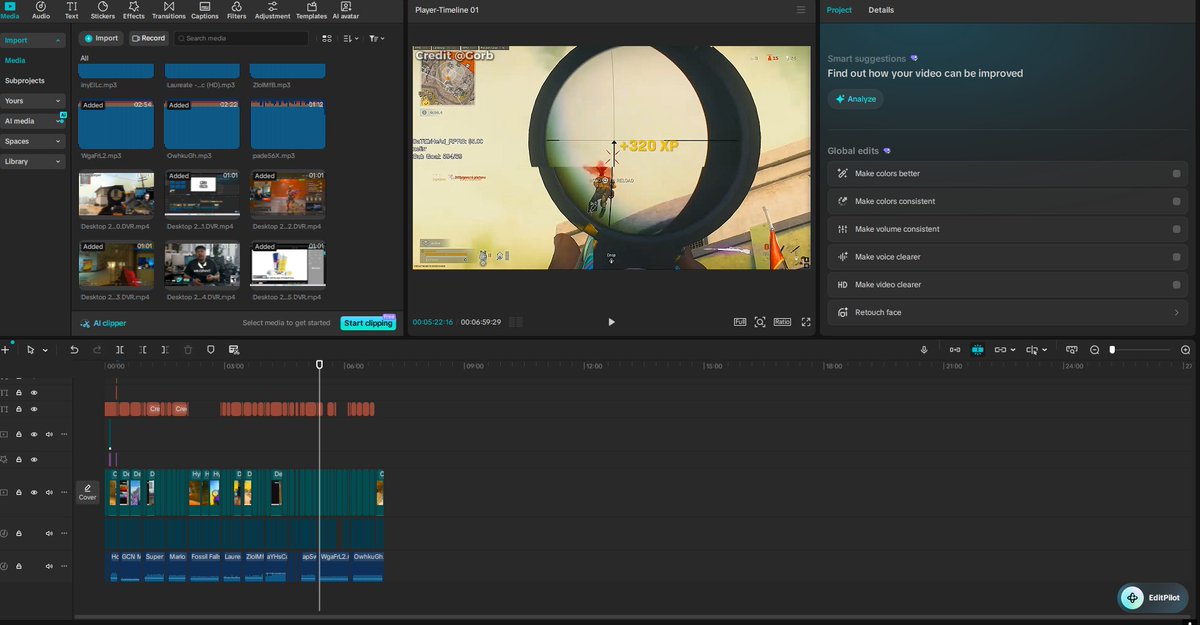Enable Make volume consistent checkbox

[1176, 229]
